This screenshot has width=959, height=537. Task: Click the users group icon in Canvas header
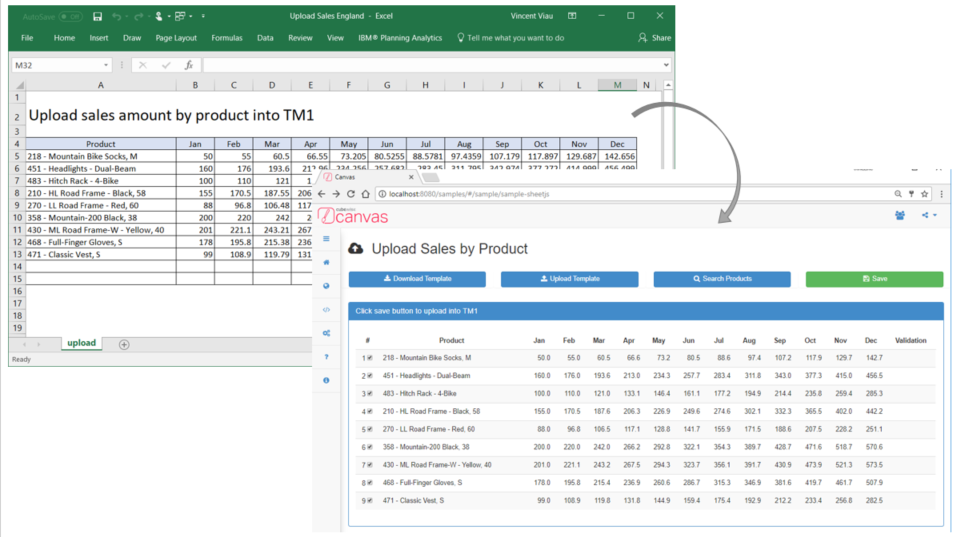point(900,215)
